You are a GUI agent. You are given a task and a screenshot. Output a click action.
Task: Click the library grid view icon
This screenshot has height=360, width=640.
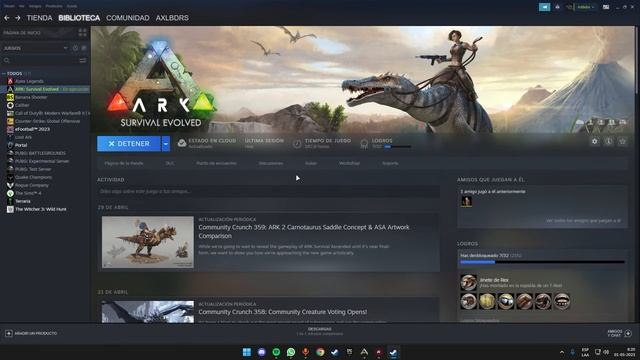click(82, 33)
